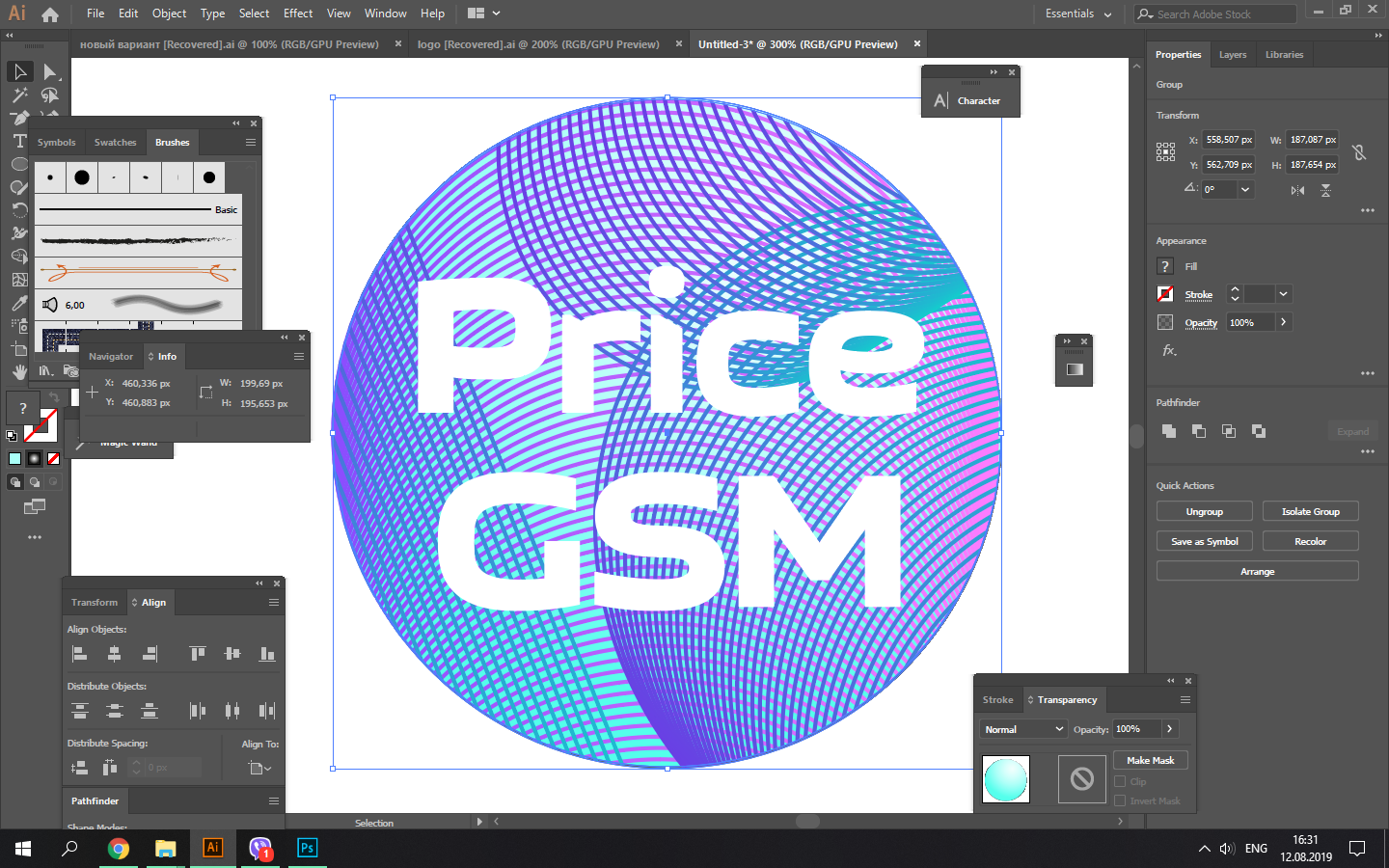Click the Make Mask button
This screenshot has width=1389, height=868.
[x=1151, y=761]
